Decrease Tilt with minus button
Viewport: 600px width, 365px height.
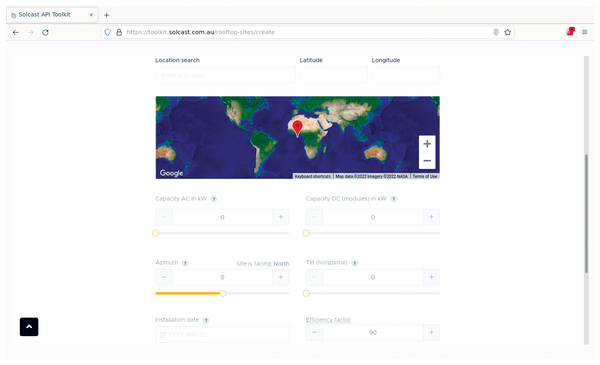(x=314, y=277)
